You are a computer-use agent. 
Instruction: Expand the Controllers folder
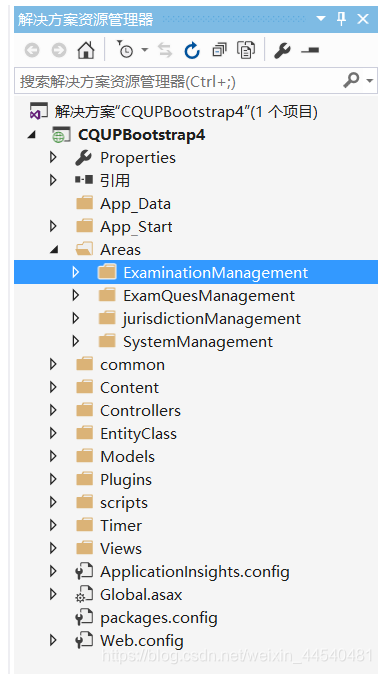(53, 411)
